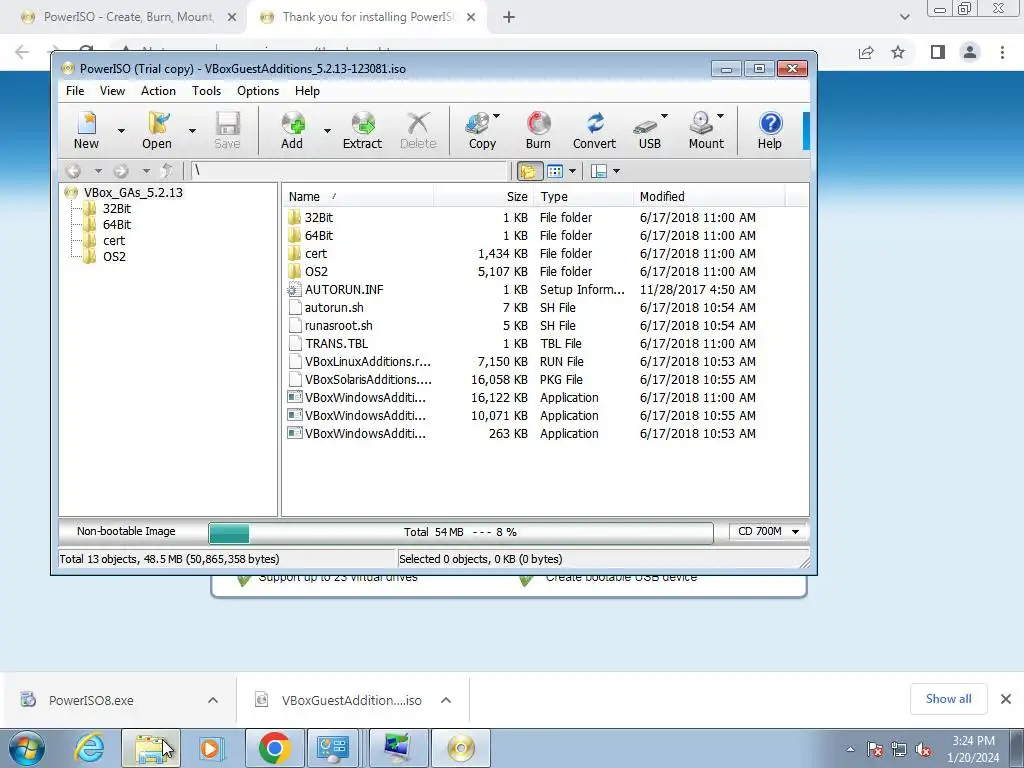
Task: Click the up one level icon
Action: (167, 171)
